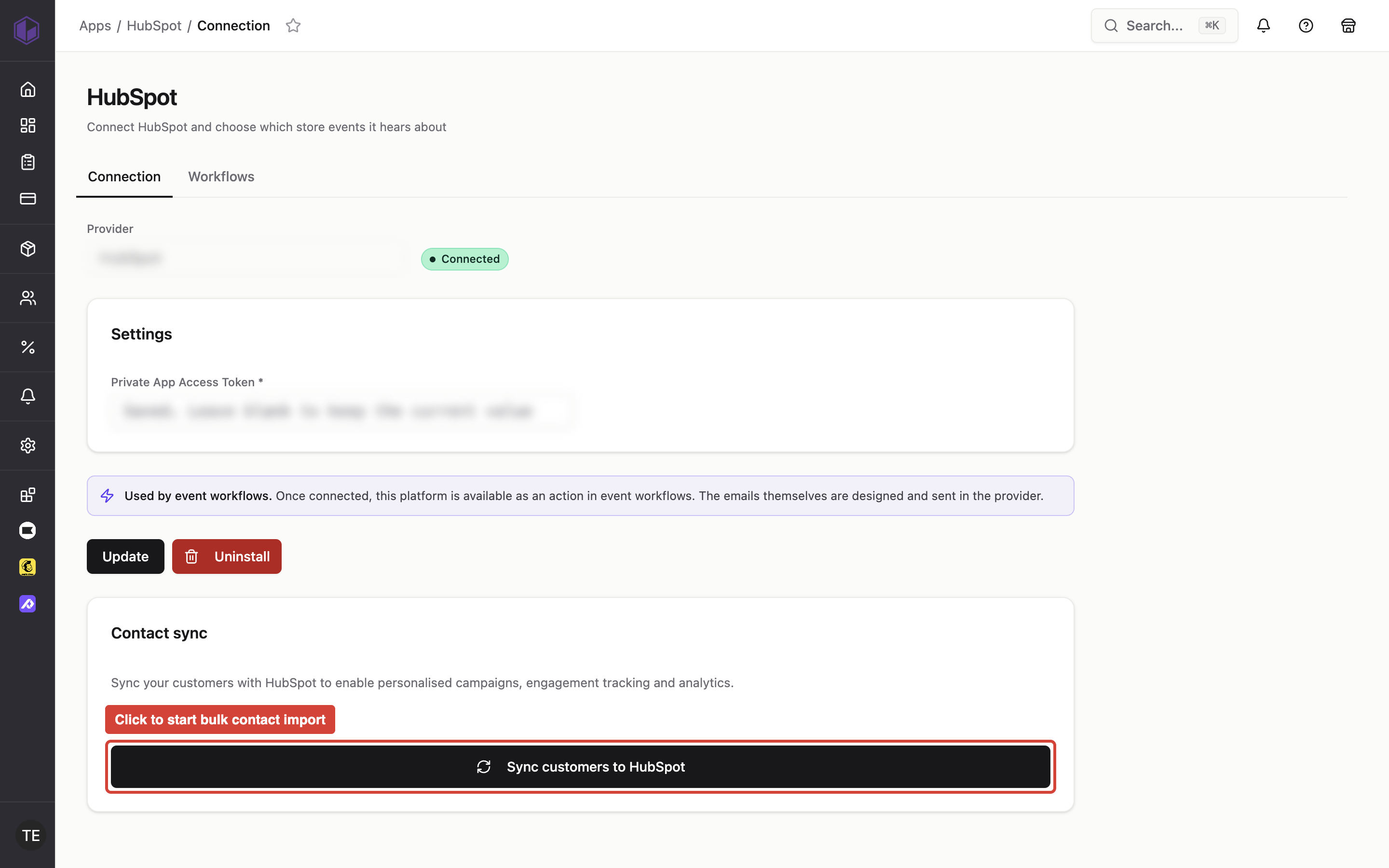Open the percent discounts icon in sidebar
This screenshot has width=1389, height=868.
click(x=27, y=347)
